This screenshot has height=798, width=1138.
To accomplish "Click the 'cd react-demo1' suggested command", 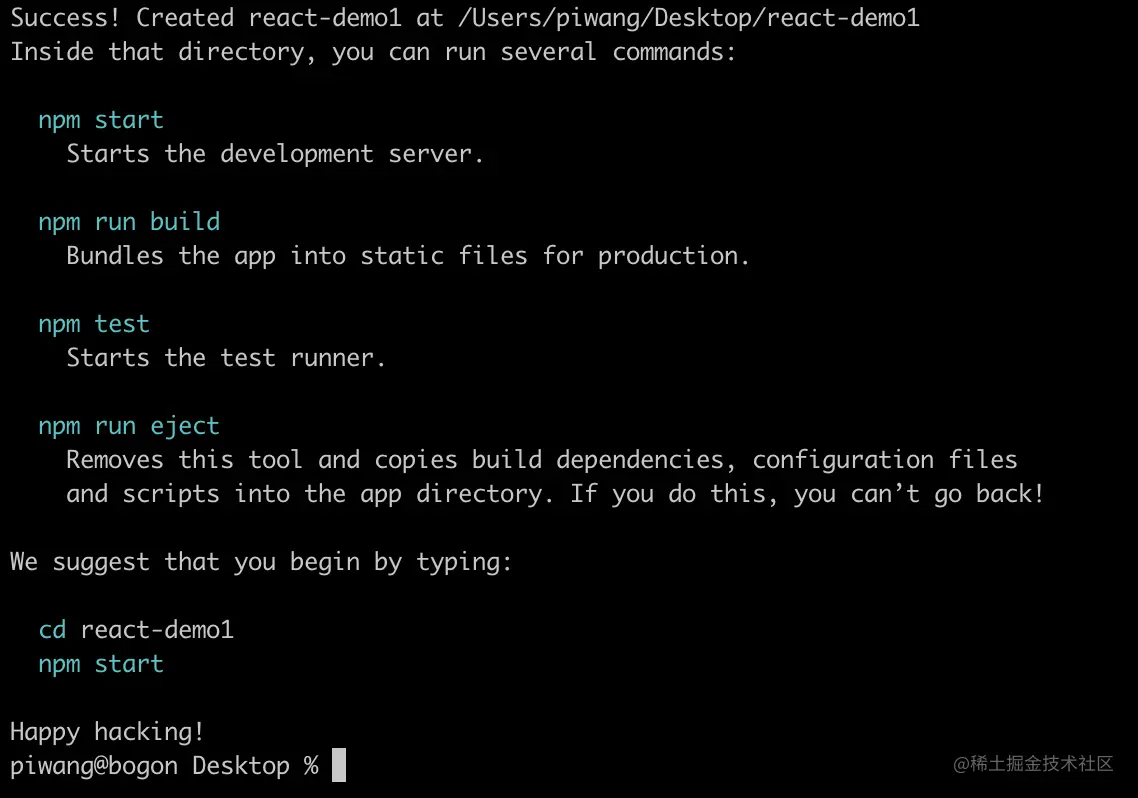I will [136, 630].
